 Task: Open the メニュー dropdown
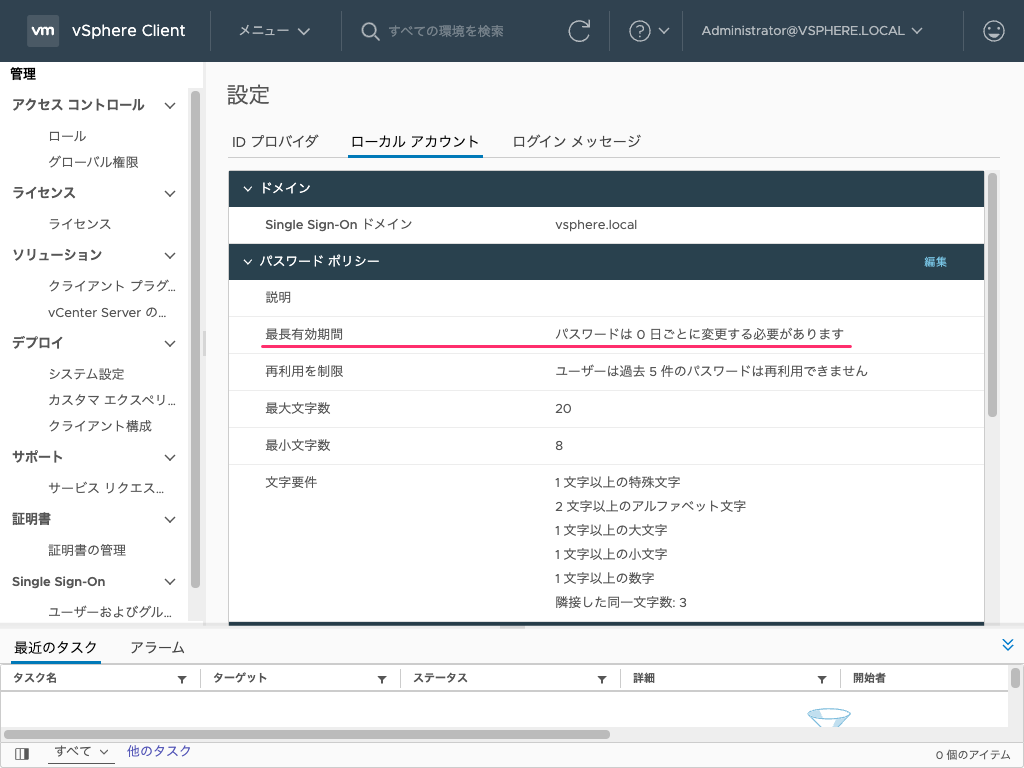pos(274,31)
